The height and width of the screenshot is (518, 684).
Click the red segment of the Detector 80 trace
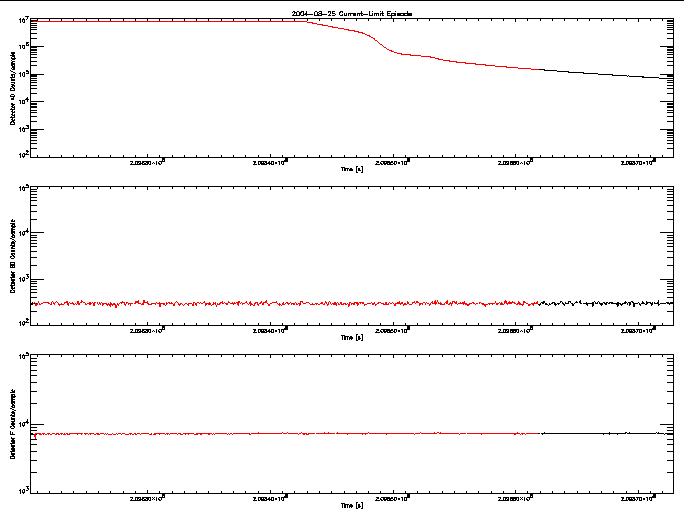(x=284, y=303)
